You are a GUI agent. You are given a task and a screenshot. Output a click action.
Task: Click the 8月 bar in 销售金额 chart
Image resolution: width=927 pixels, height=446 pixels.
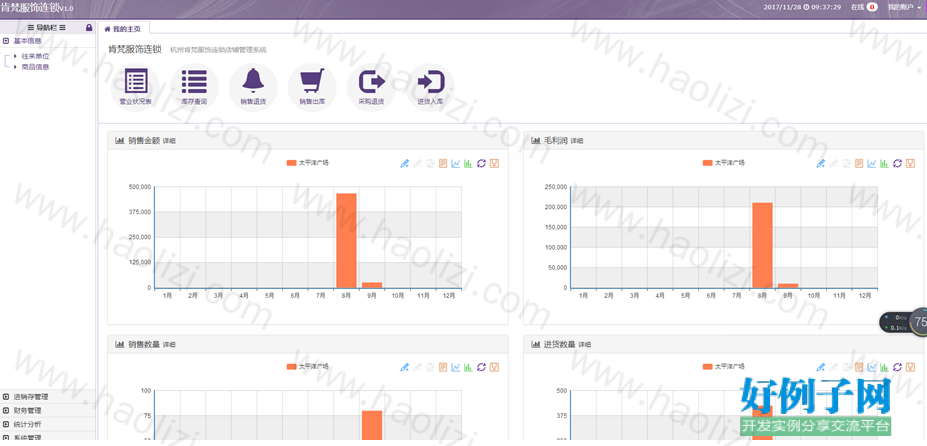[x=346, y=240]
